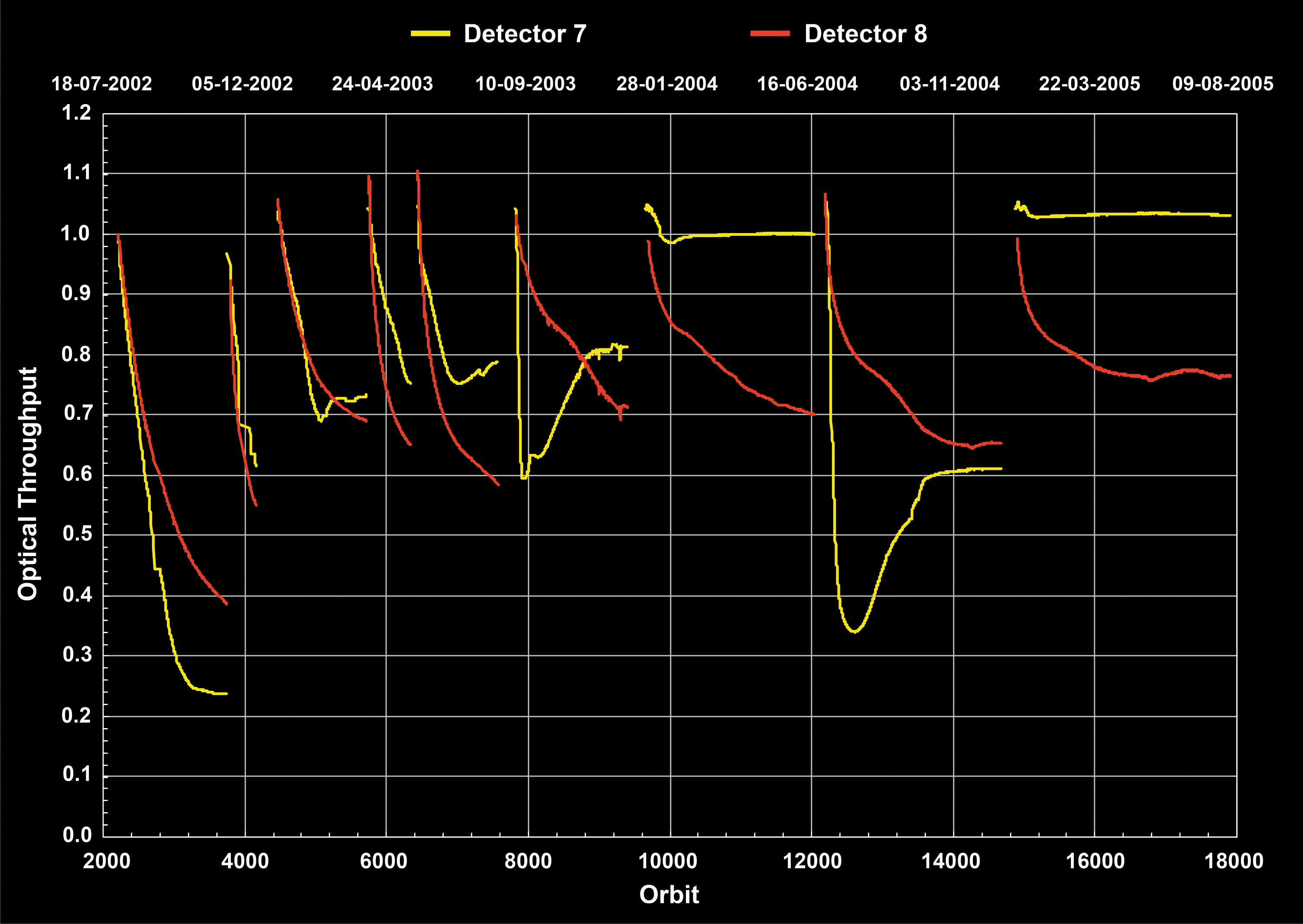Click the 09-08-2005 date label
This screenshot has height=924, width=1303.
point(1223,84)
